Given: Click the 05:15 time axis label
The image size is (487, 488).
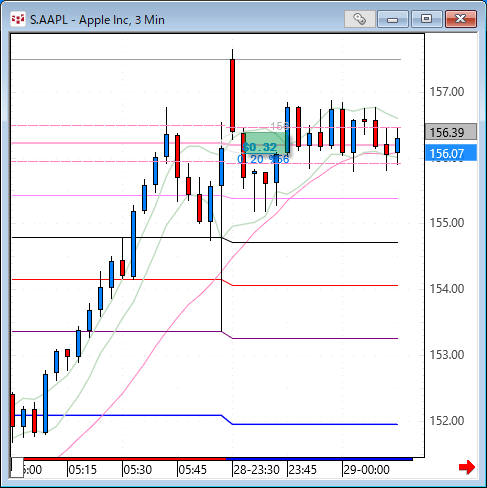Looking at the screenshot, I should tap(83, 470).
